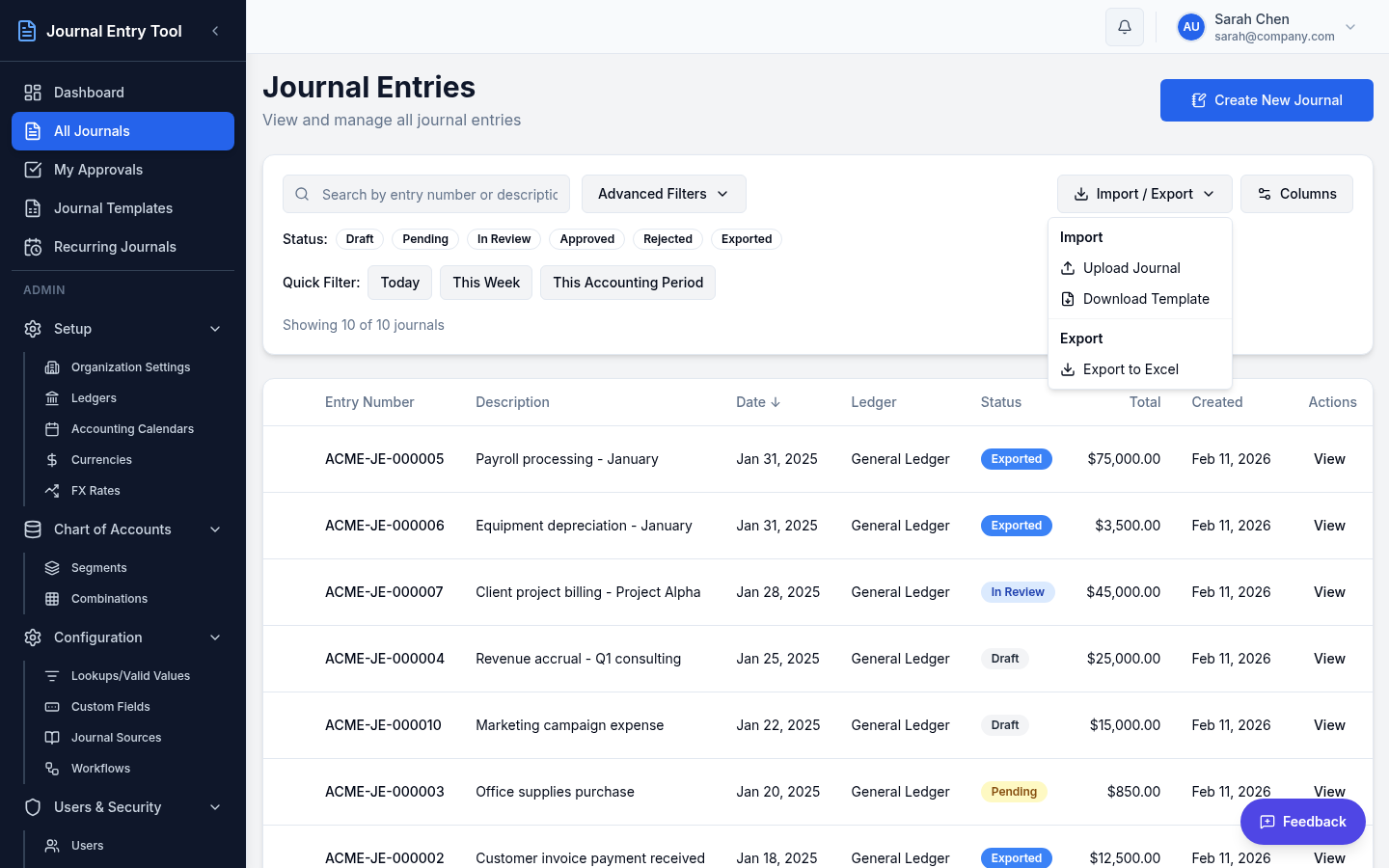Viewport: 1389px width, 868px height.
Task: Click the Create New Journal button
Action: pos(1266,99)
